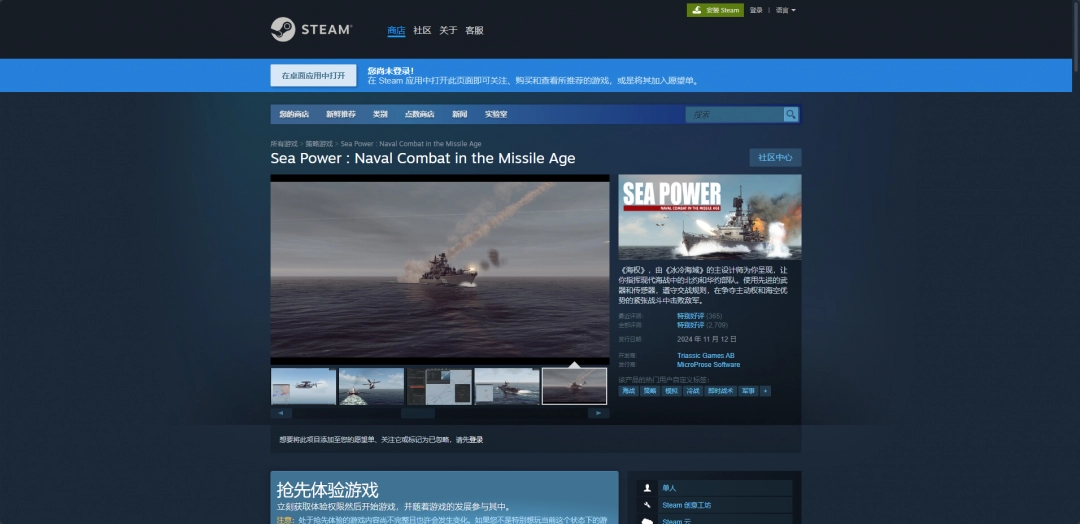Select the third thumbnail showing map interface
Viewport: 1080px width, 524px height.
(x=439, y=386)
